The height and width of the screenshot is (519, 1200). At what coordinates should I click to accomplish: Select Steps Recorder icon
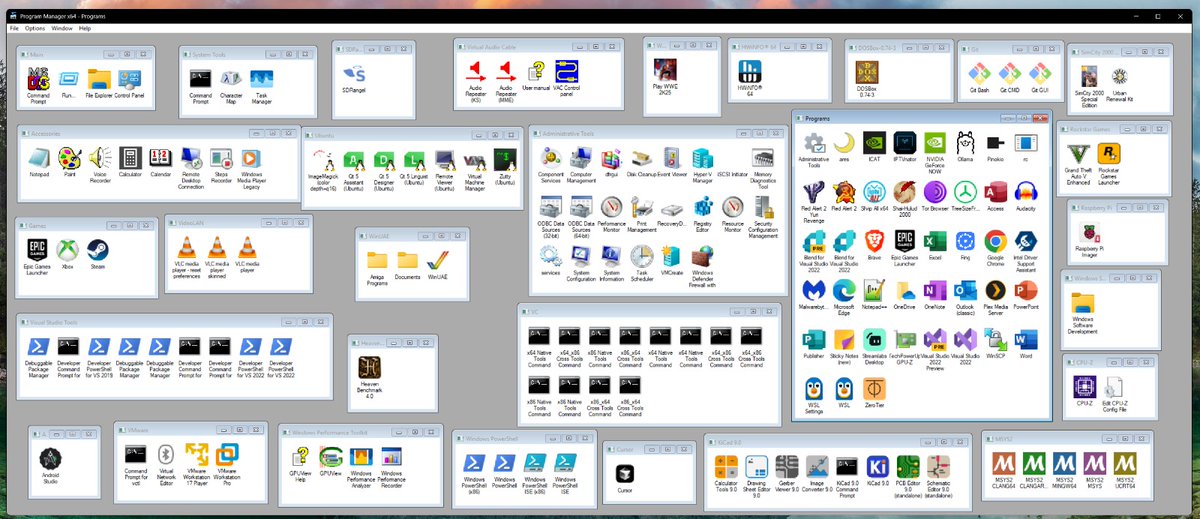coord(221,157)
